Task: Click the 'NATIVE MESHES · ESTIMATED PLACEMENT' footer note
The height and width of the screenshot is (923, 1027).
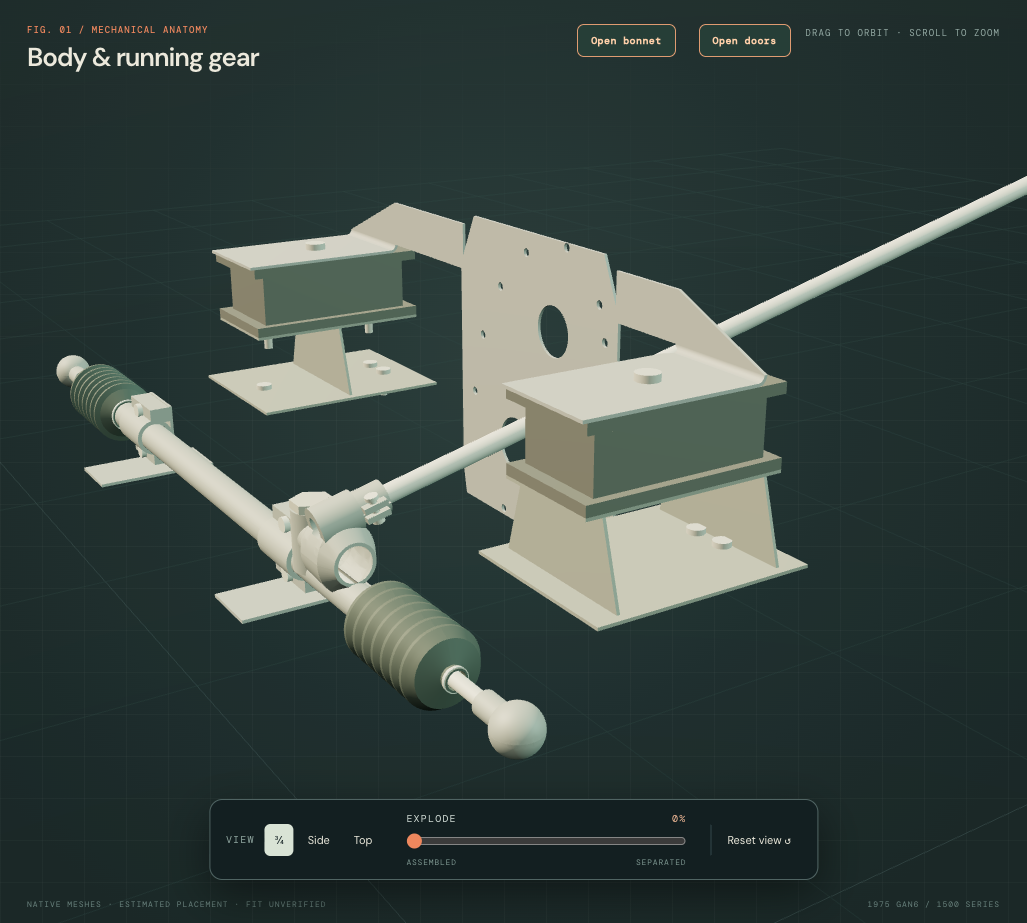Action: click(x=176, y=904)
